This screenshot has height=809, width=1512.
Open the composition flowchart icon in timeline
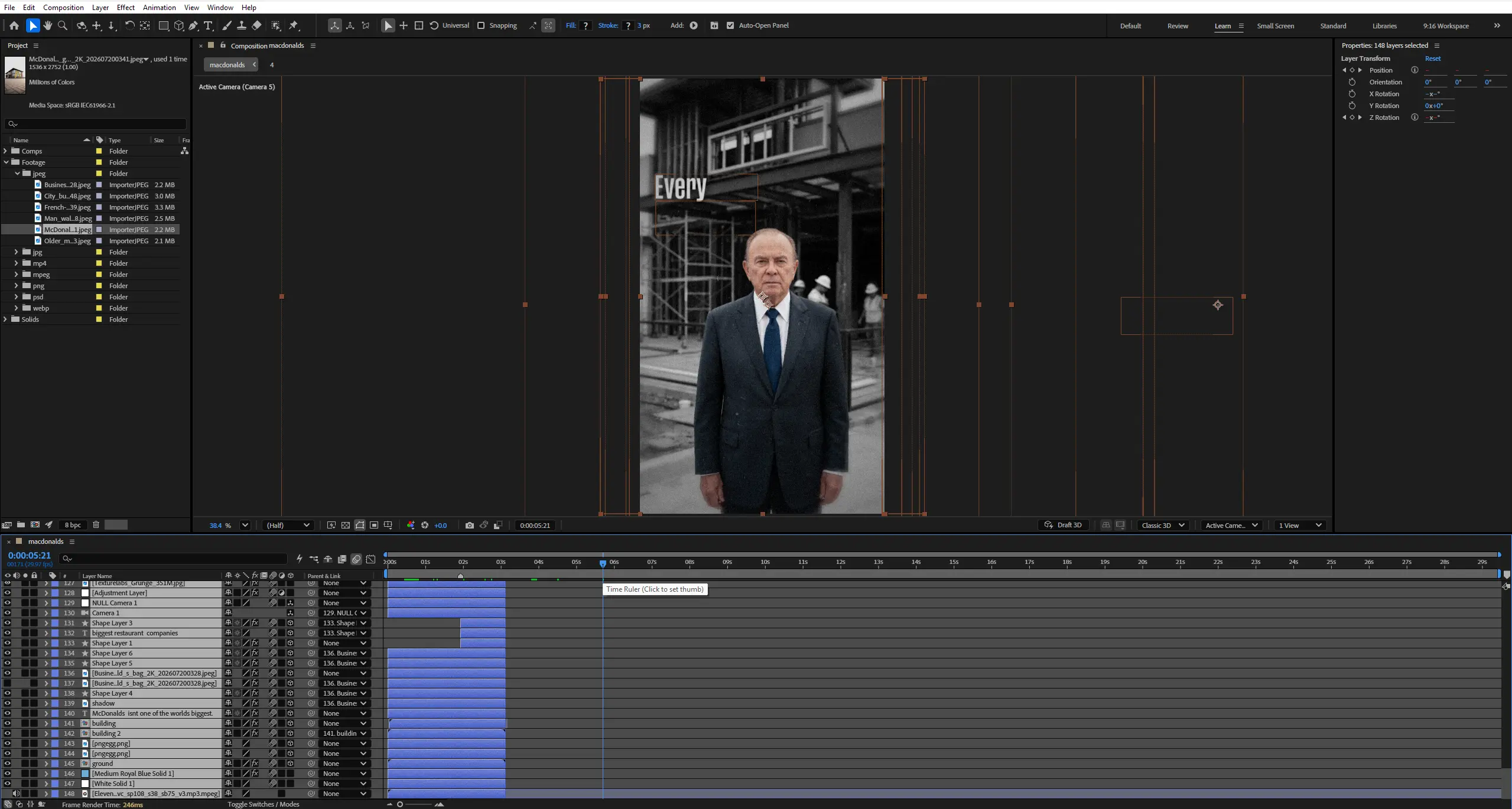click(x=314, y=559)
